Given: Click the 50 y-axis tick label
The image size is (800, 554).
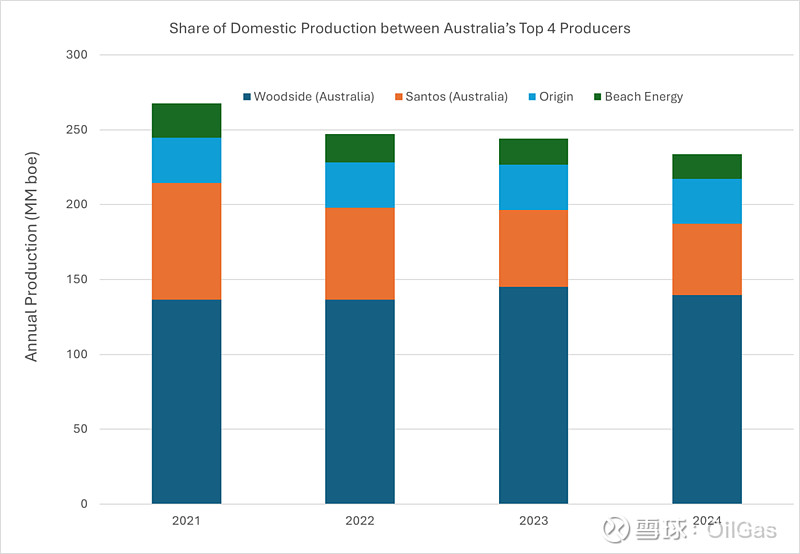Looking at the screenshot, I should coord(81,429).
